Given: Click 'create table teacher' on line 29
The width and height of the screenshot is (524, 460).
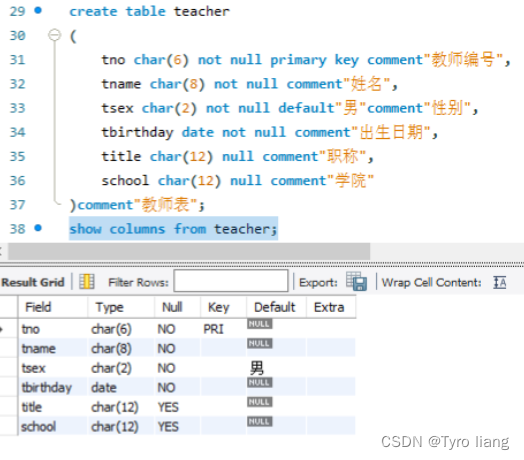Looking at the screenshot, I should [149, 11].
